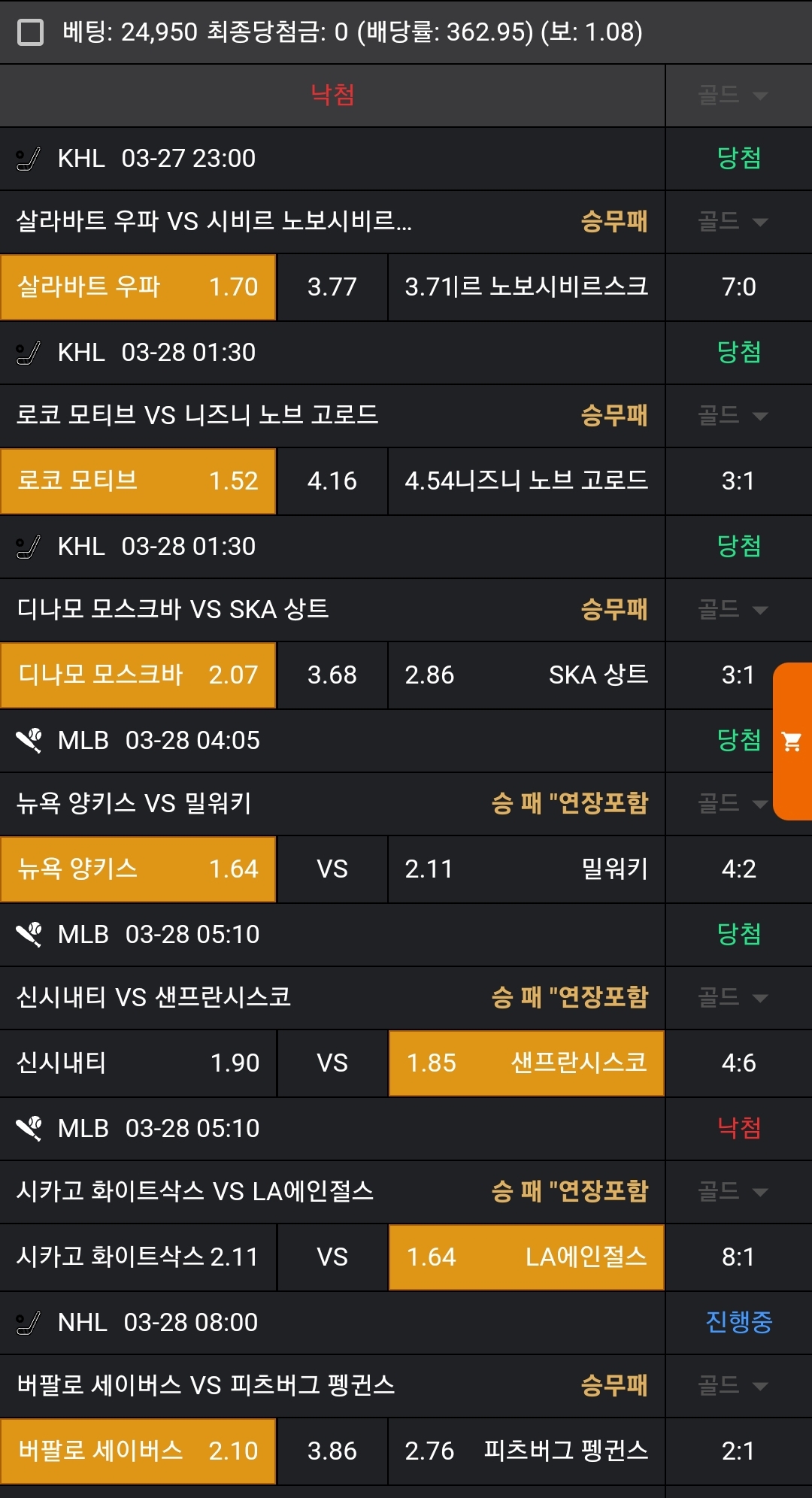Click baseball icon beside 시카고 화이트삭스 match header

29,1130
